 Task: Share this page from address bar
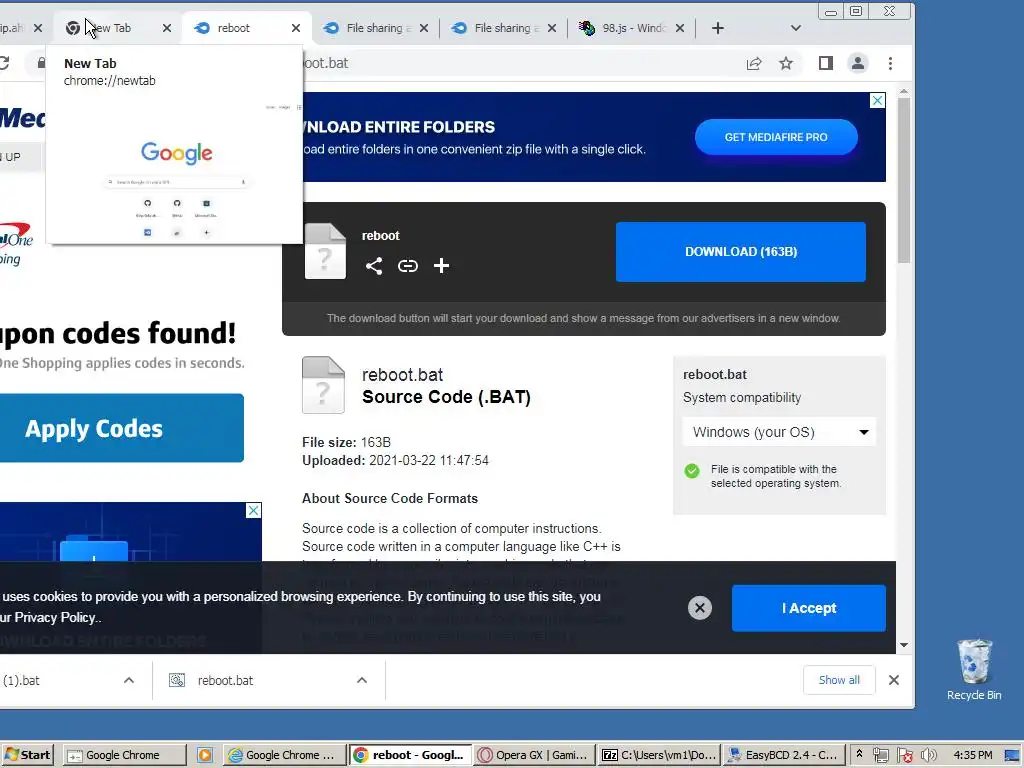click(754, 63)
